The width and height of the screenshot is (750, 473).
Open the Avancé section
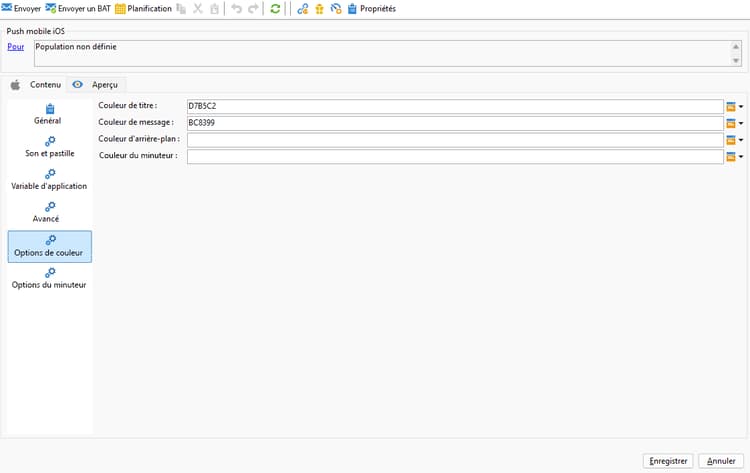pos(46,213)
